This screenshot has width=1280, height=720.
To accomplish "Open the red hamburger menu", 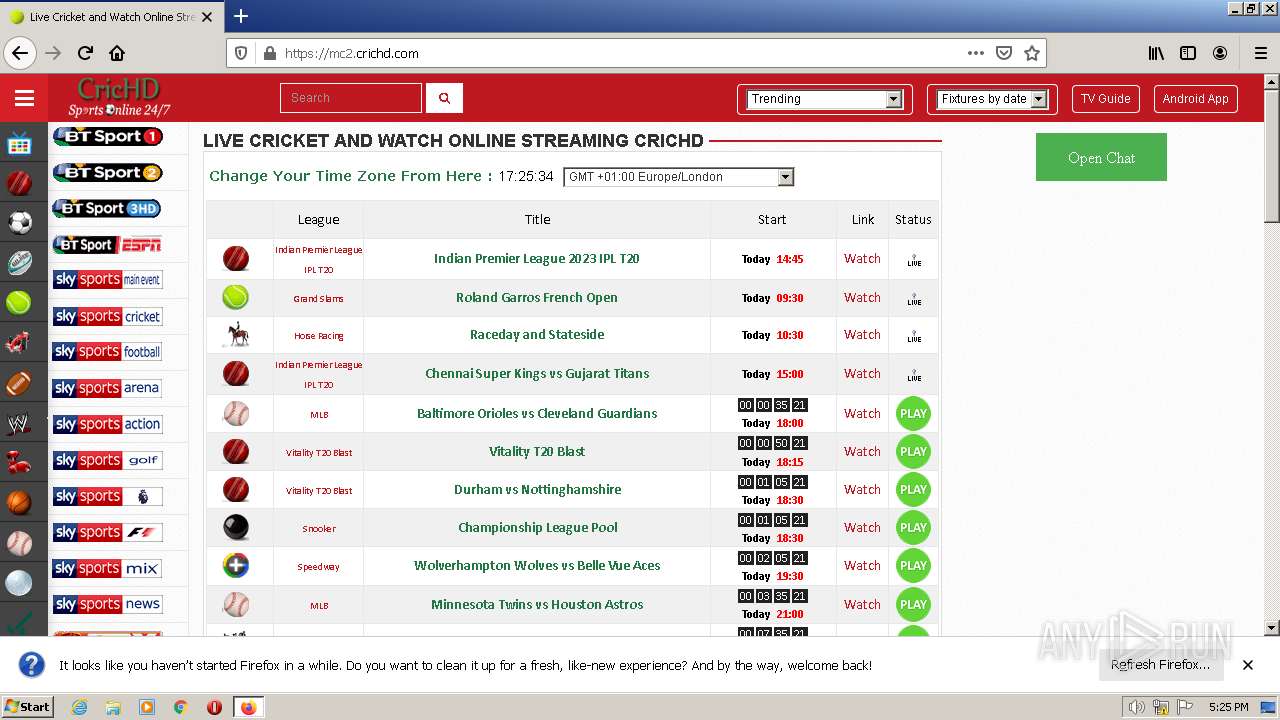I will click(x=24, y=98).
